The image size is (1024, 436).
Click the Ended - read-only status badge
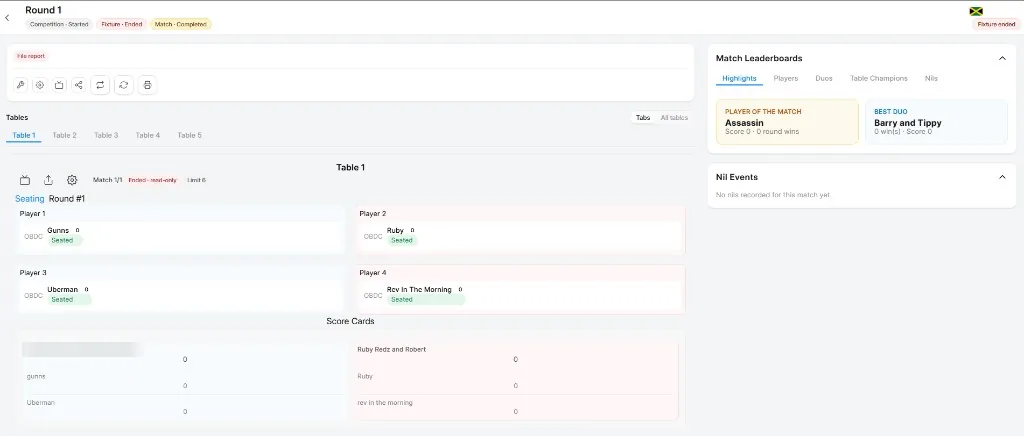(152, 180)
